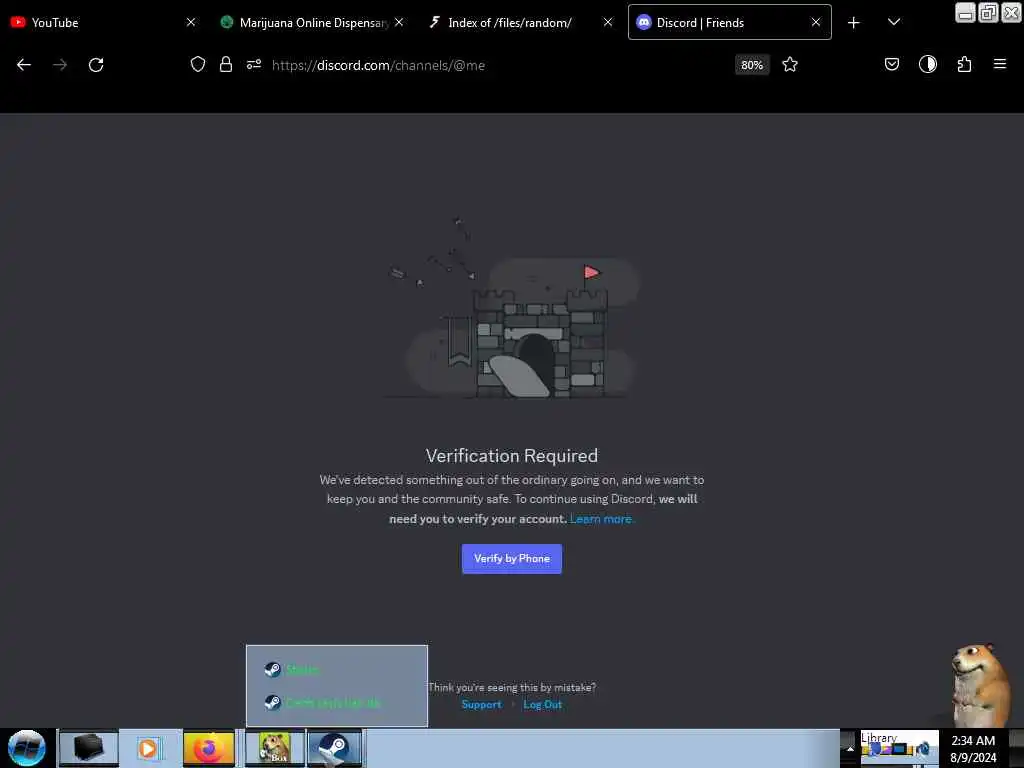Click the Log Out link
1024x768 pixels.
click(x=542, y=704)
